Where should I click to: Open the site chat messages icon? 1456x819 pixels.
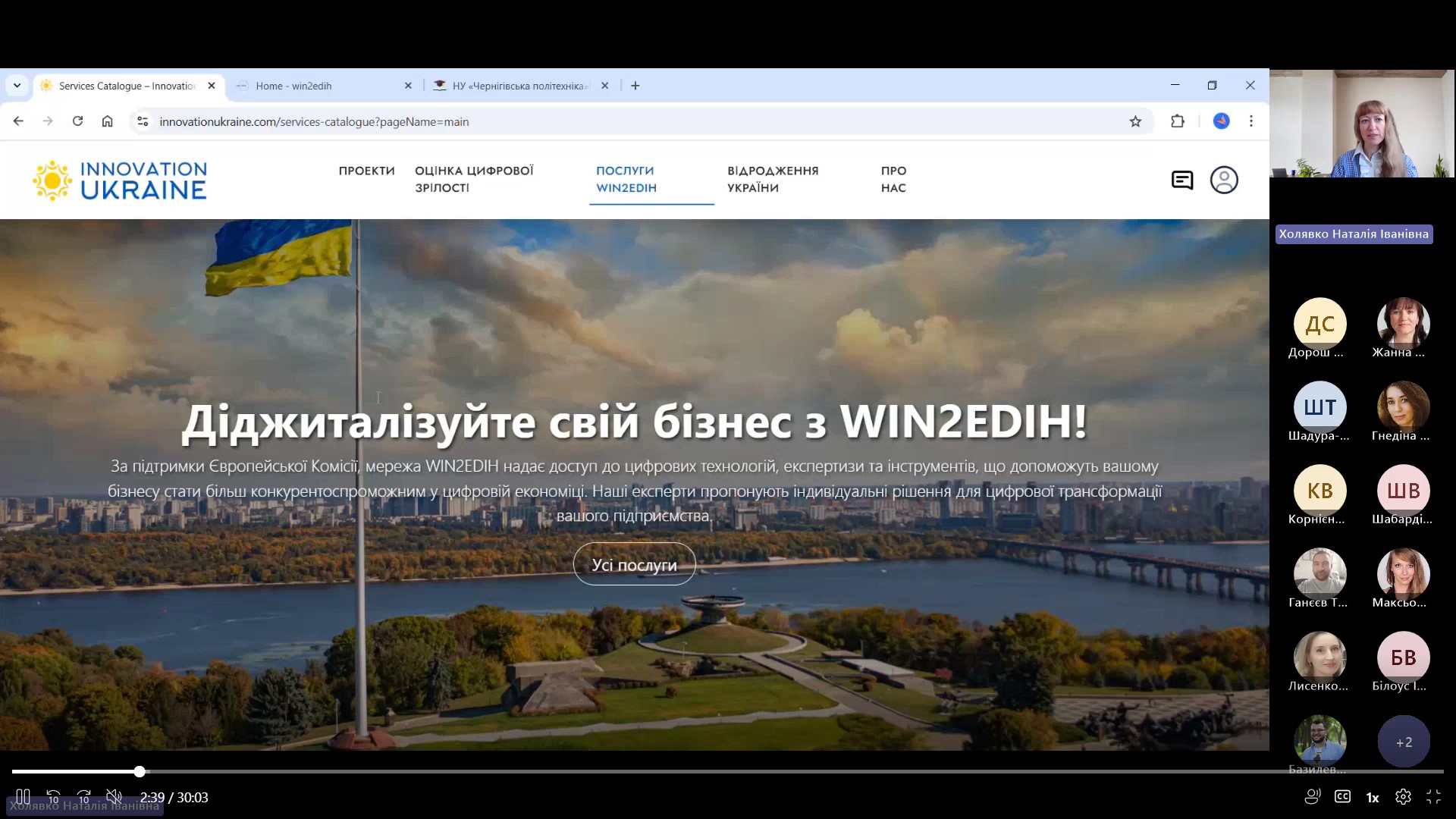click(1182, 180)
